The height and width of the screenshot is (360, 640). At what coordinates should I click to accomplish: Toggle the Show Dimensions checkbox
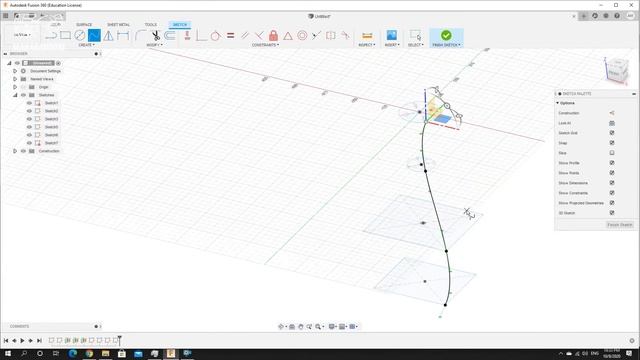[x=612, y=183]
